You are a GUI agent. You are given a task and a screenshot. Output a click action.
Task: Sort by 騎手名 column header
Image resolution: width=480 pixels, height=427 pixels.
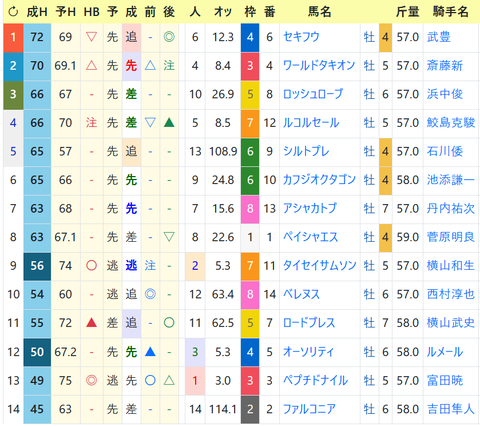tap(451, 12)
